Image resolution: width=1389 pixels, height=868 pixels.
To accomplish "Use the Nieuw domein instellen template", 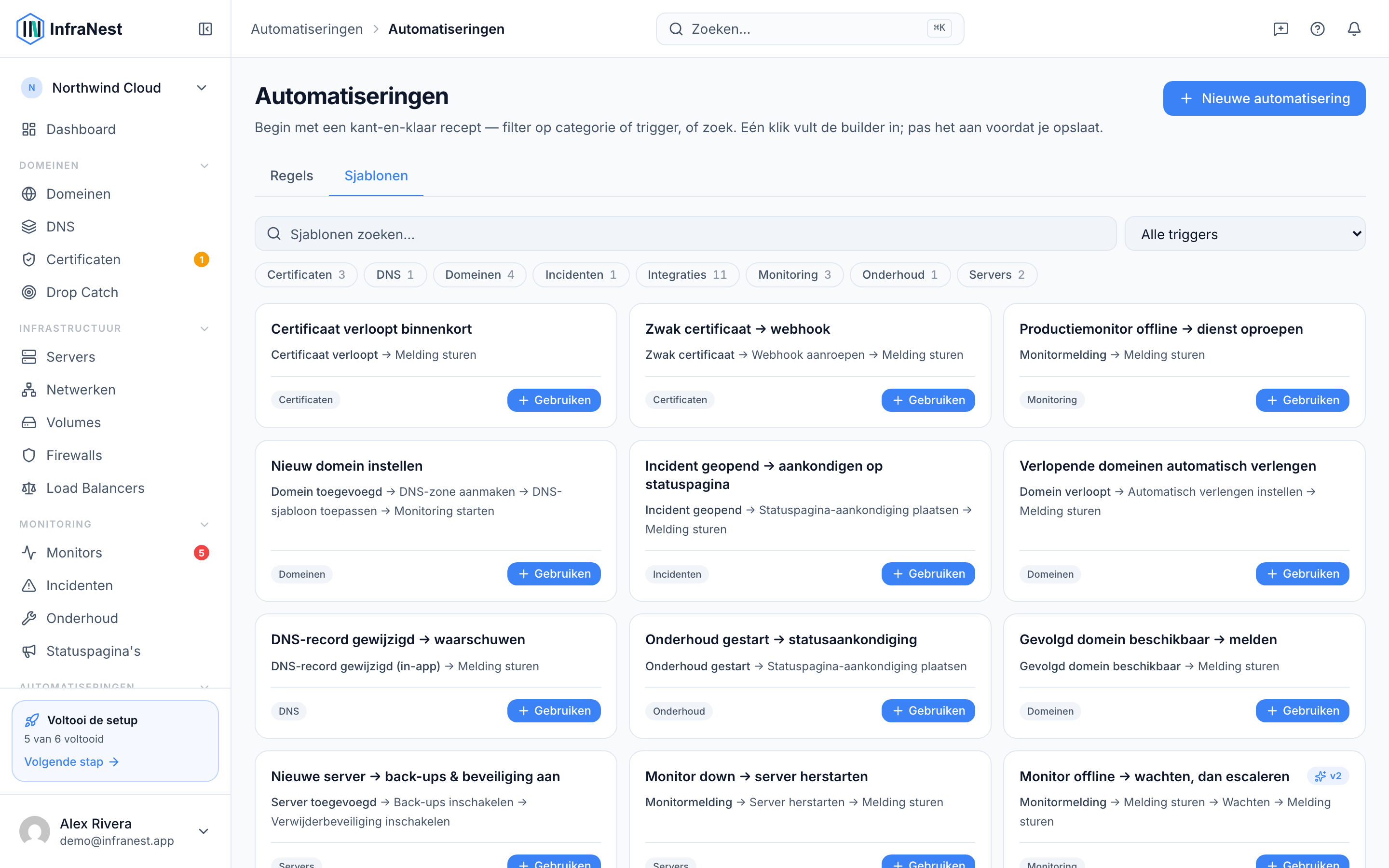I will tap(553, 573).
